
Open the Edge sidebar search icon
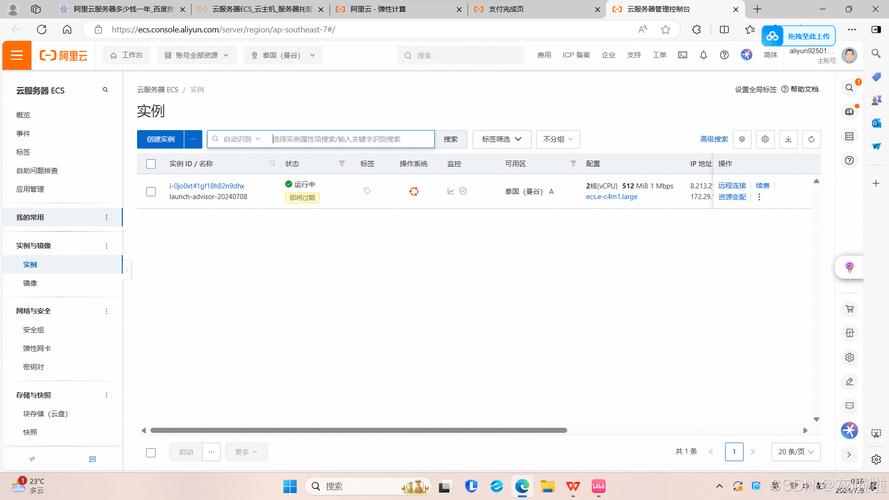876,53
